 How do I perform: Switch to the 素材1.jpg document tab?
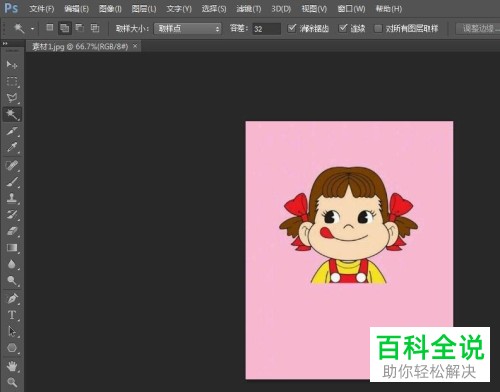[80, 46]
